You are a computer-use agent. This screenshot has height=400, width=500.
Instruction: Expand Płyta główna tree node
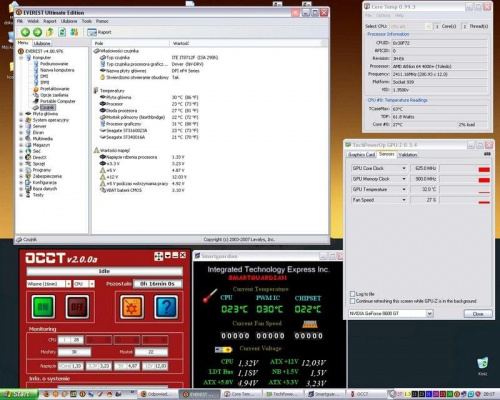[21, 114]
